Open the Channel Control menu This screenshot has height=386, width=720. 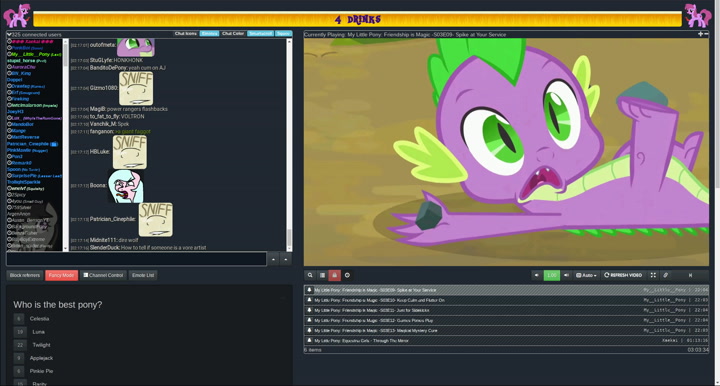[x=103, y=275]
